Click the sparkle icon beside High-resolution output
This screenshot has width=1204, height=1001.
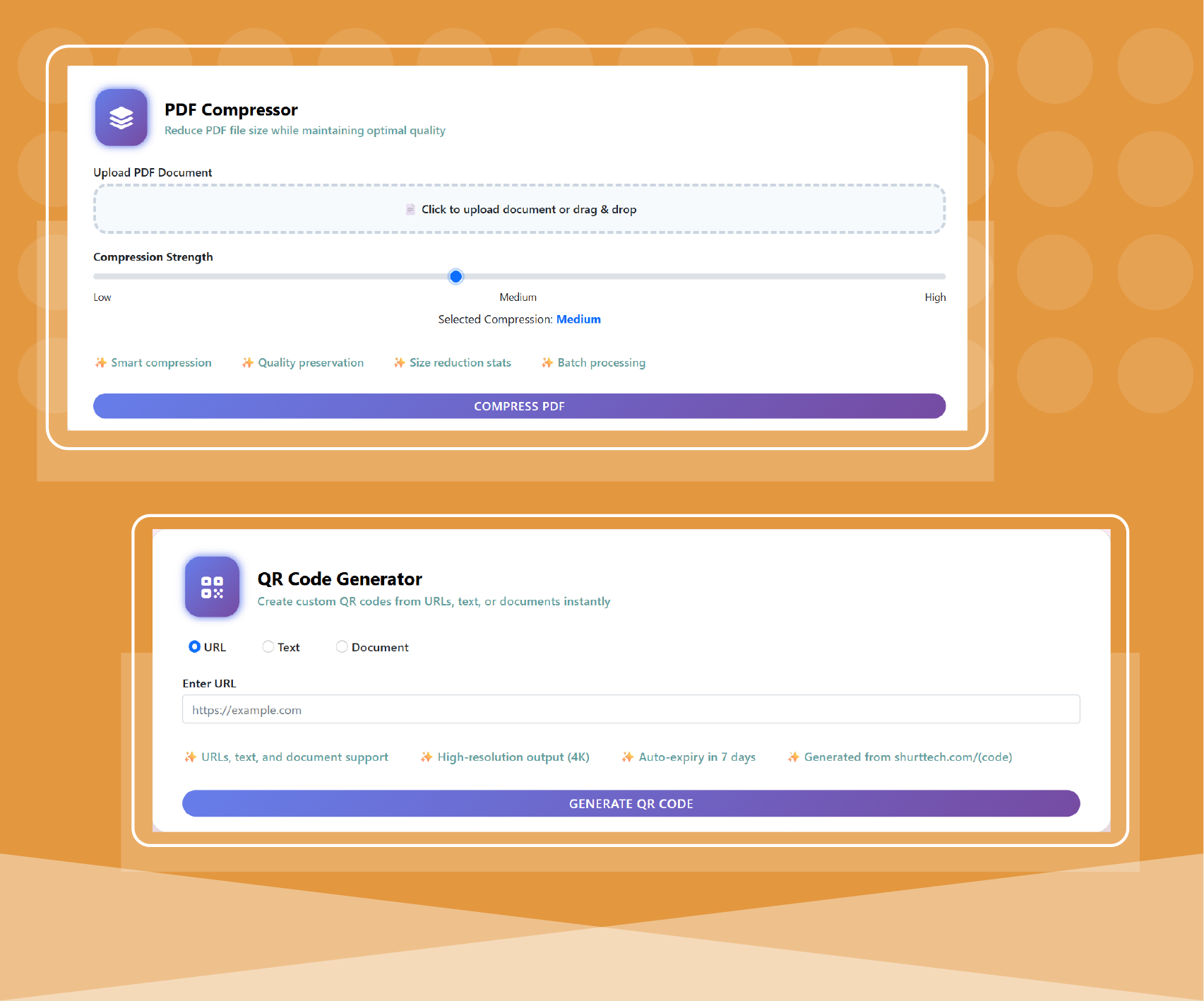point(427,757)
